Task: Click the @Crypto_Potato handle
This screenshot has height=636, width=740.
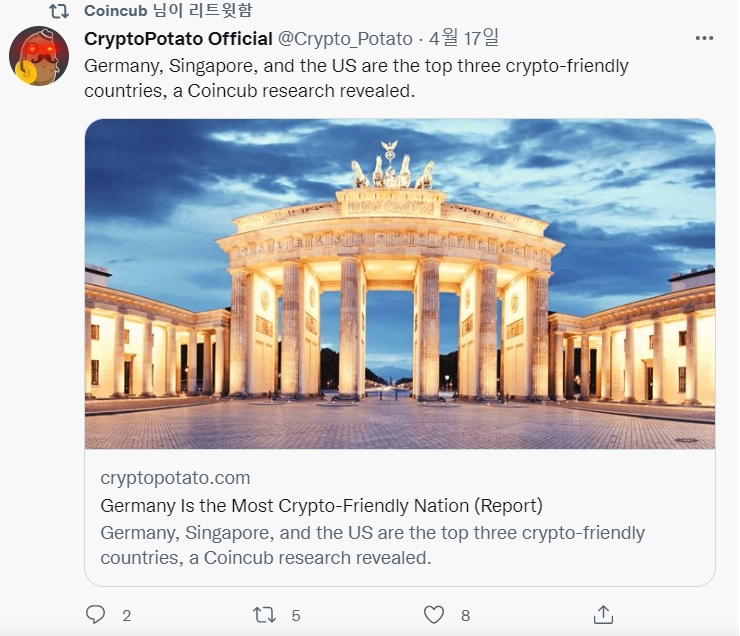Action: pos(345,39)
